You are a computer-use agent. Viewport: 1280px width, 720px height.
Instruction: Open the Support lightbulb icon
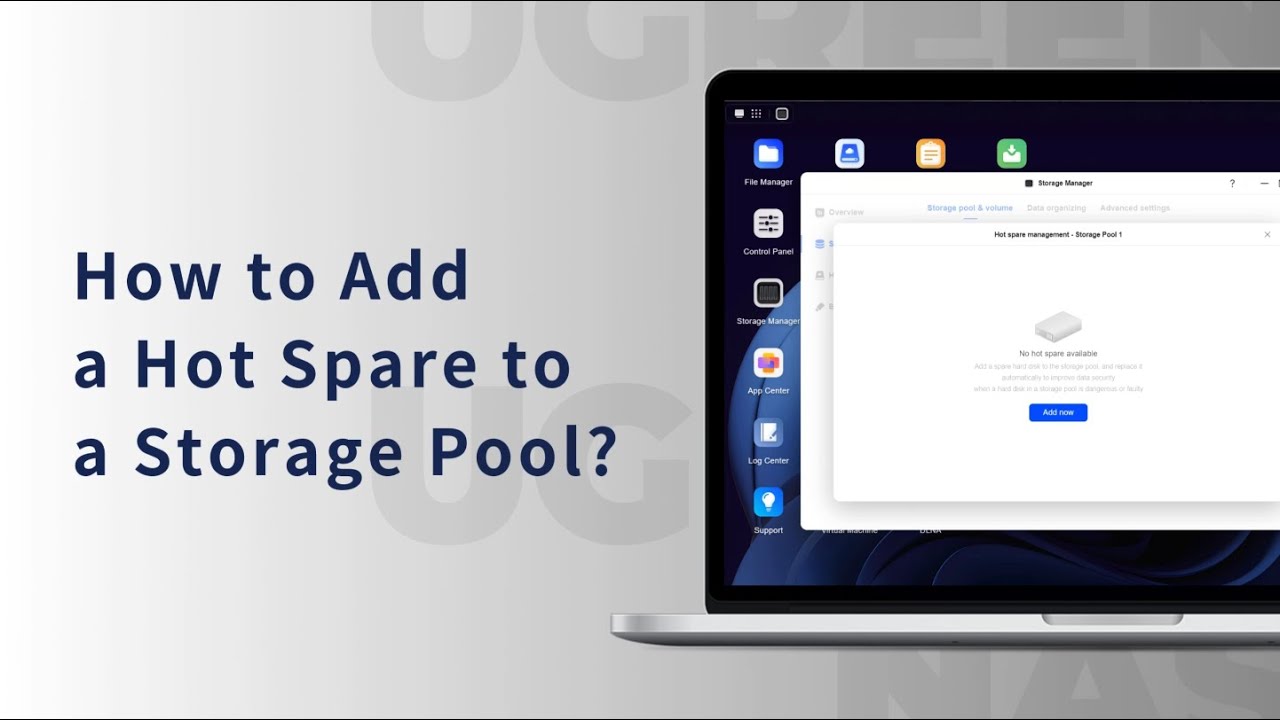[x=768, y=502]
